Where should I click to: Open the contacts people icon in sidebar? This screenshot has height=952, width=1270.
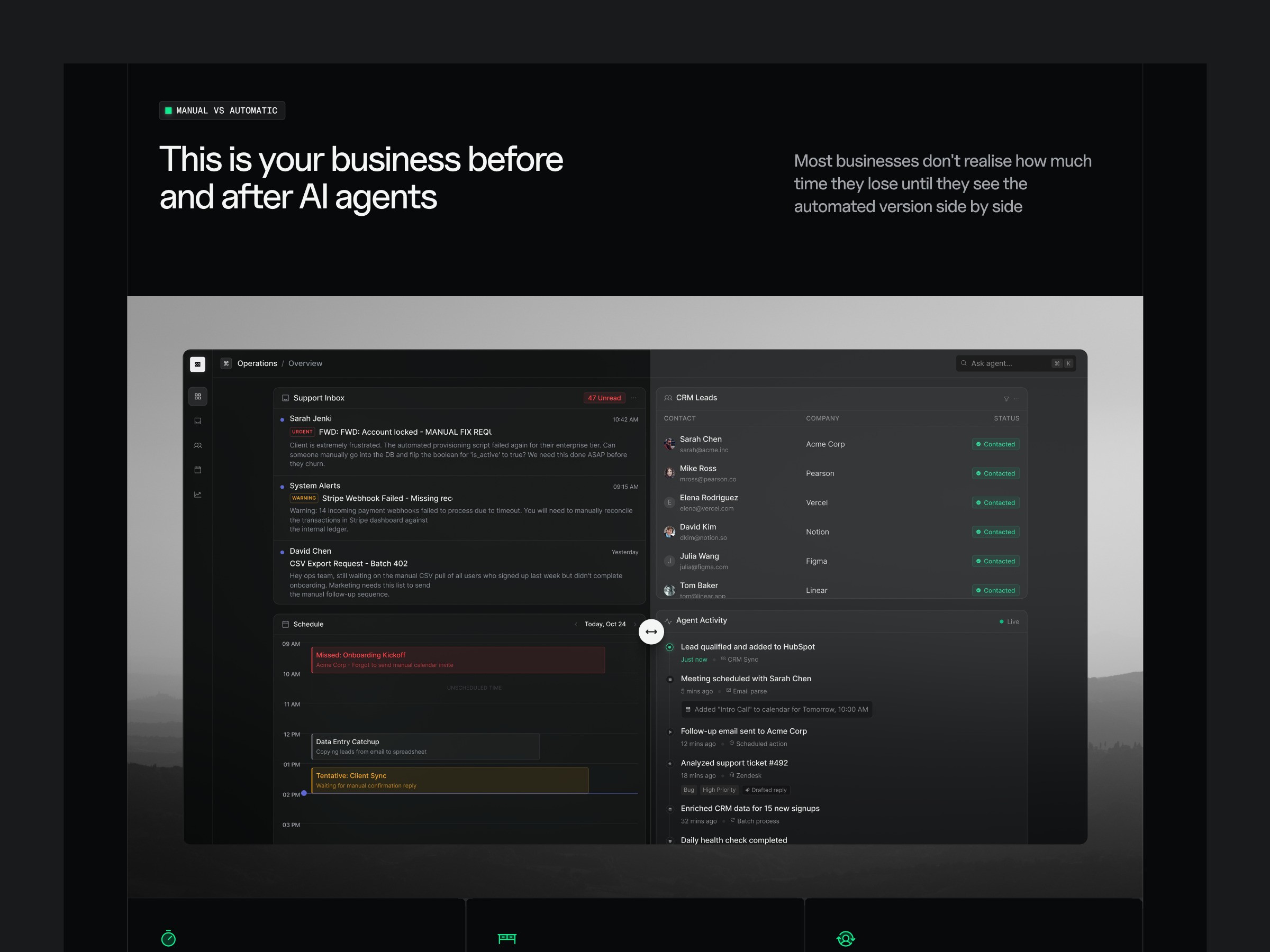(197, 445)
